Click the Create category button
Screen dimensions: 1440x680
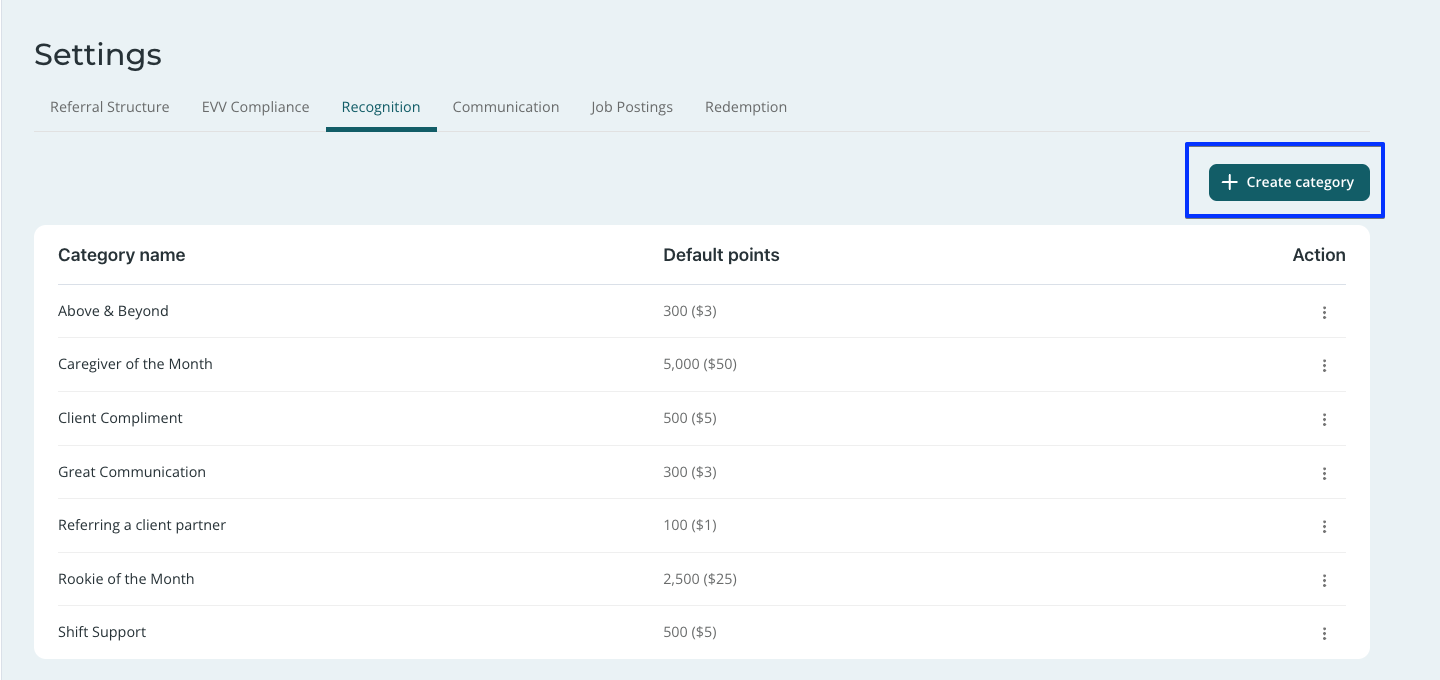click(x=1289, y=182)
